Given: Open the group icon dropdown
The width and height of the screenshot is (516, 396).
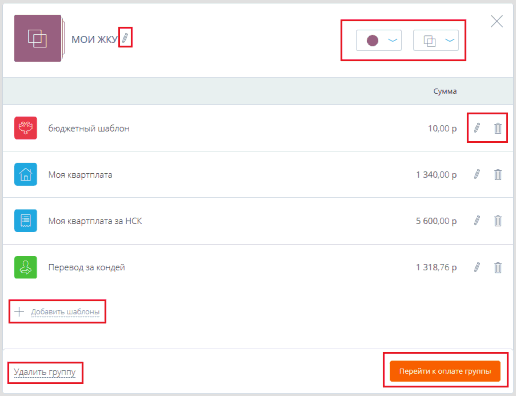Looking at the screenshot, I should (436, 40).
